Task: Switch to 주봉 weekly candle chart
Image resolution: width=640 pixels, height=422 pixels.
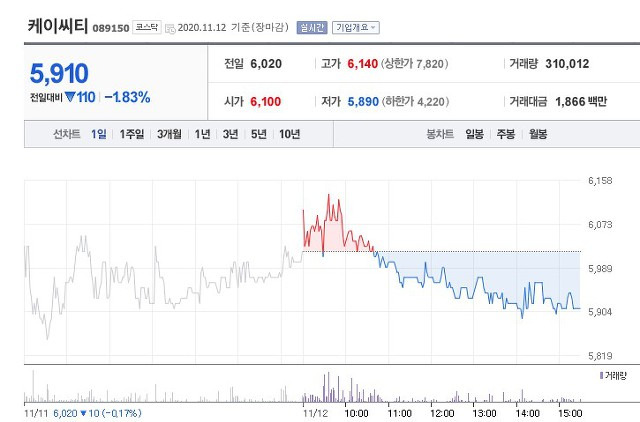Action: [506, 134]
